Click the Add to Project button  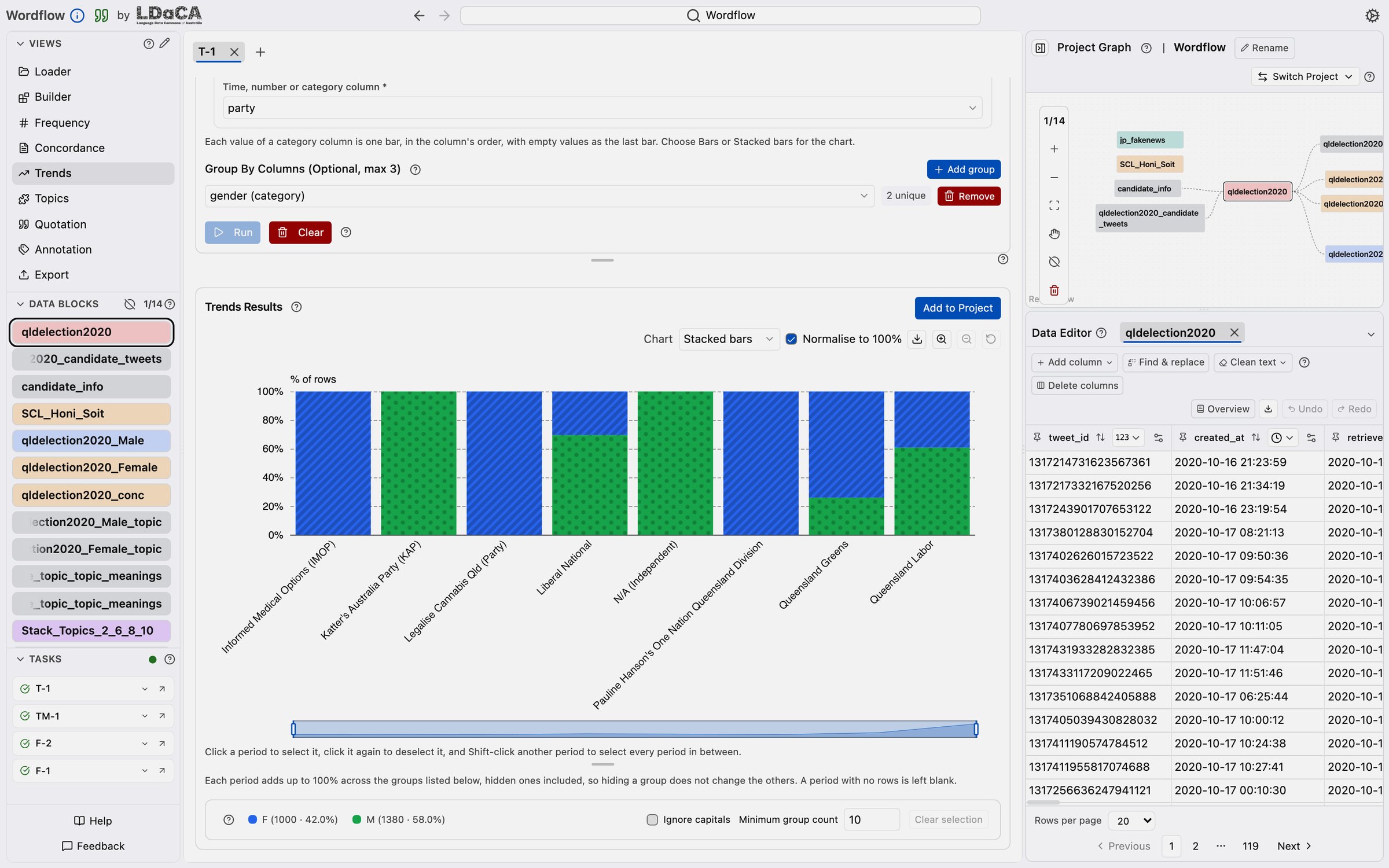957,308
